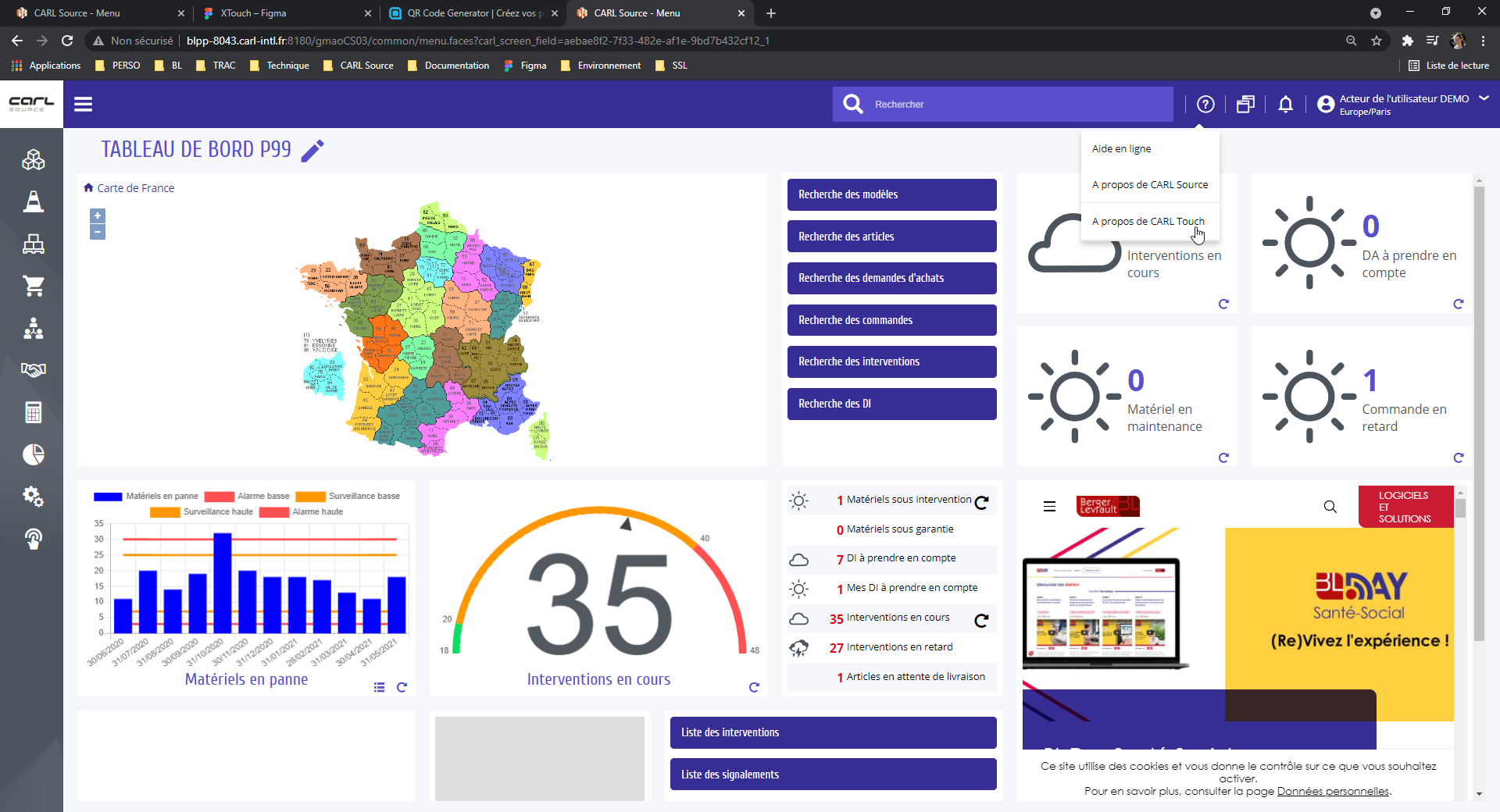Open the hamburger menu in header
The image size is (1500, 812).
click(x=83, y=104)
